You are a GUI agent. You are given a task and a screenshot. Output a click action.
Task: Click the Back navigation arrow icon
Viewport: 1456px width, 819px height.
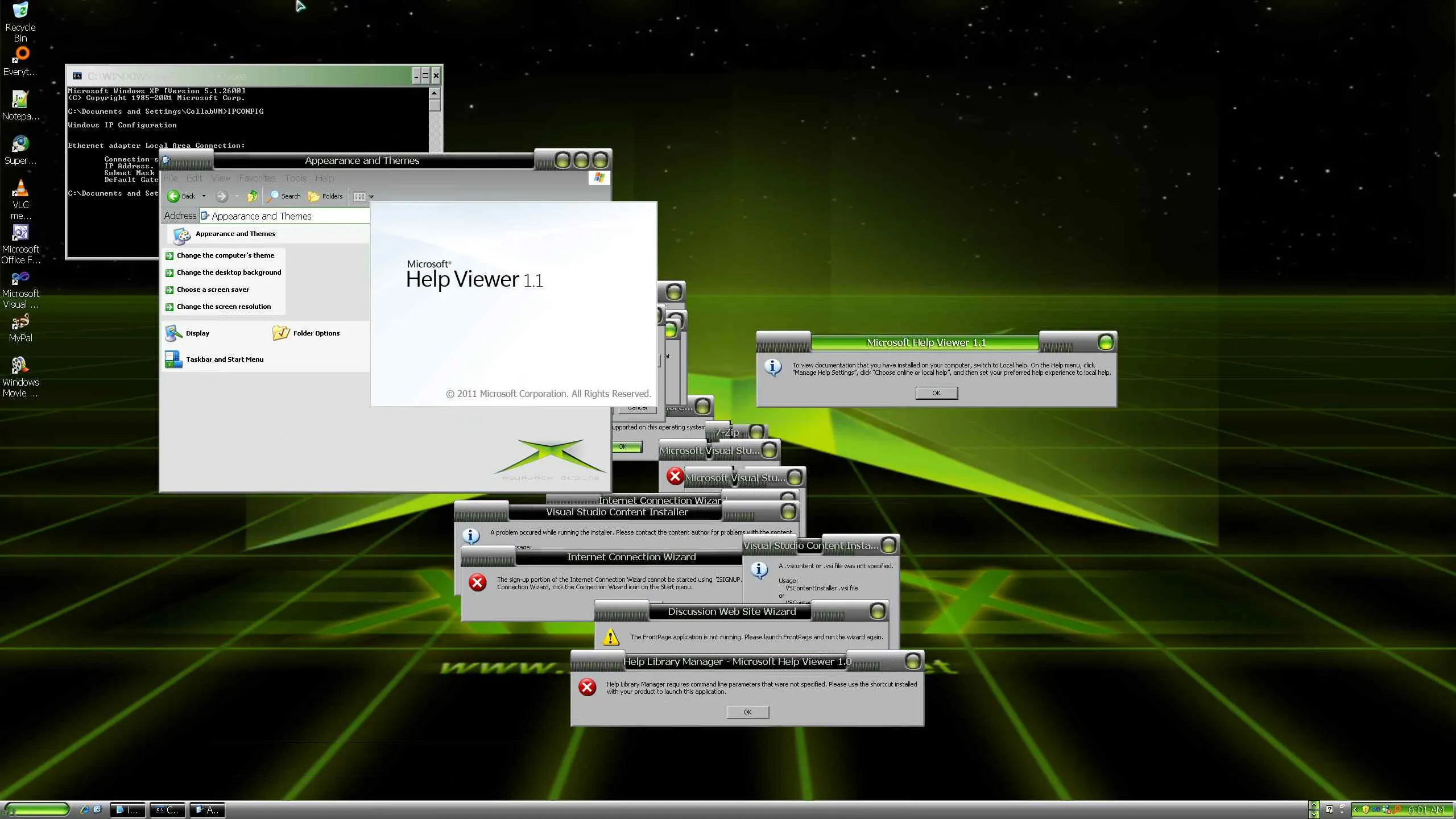click(x=173, y=196)
